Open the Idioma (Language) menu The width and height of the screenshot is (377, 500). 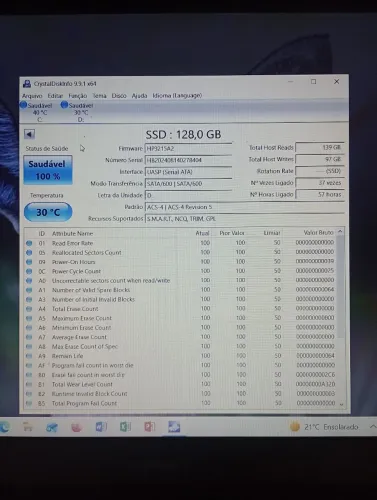click(x=177, y=96)
